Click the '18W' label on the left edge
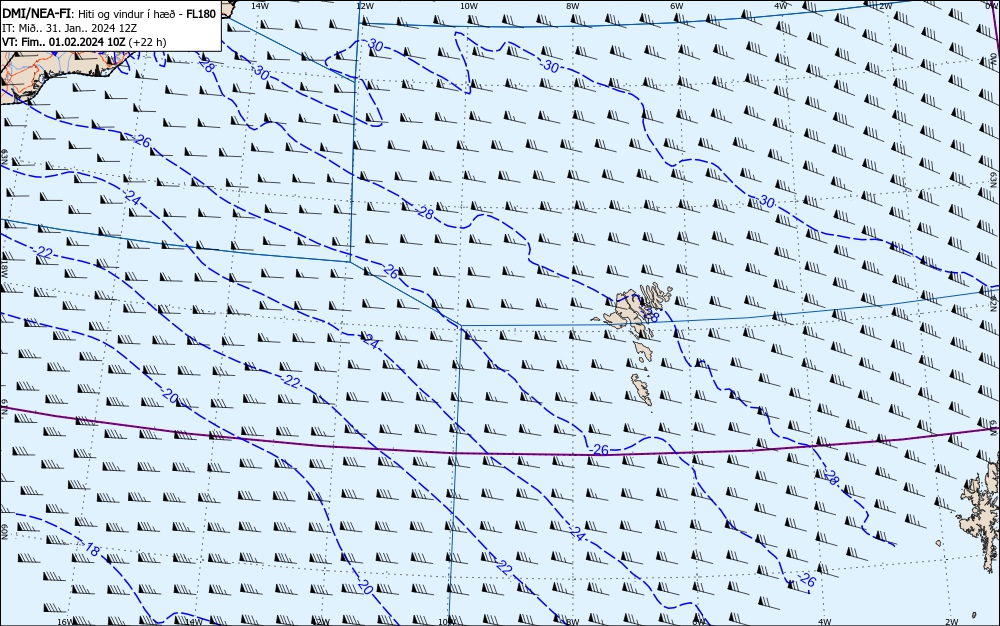The height and width of the screenshot is (626, 1000). [4, 268]
